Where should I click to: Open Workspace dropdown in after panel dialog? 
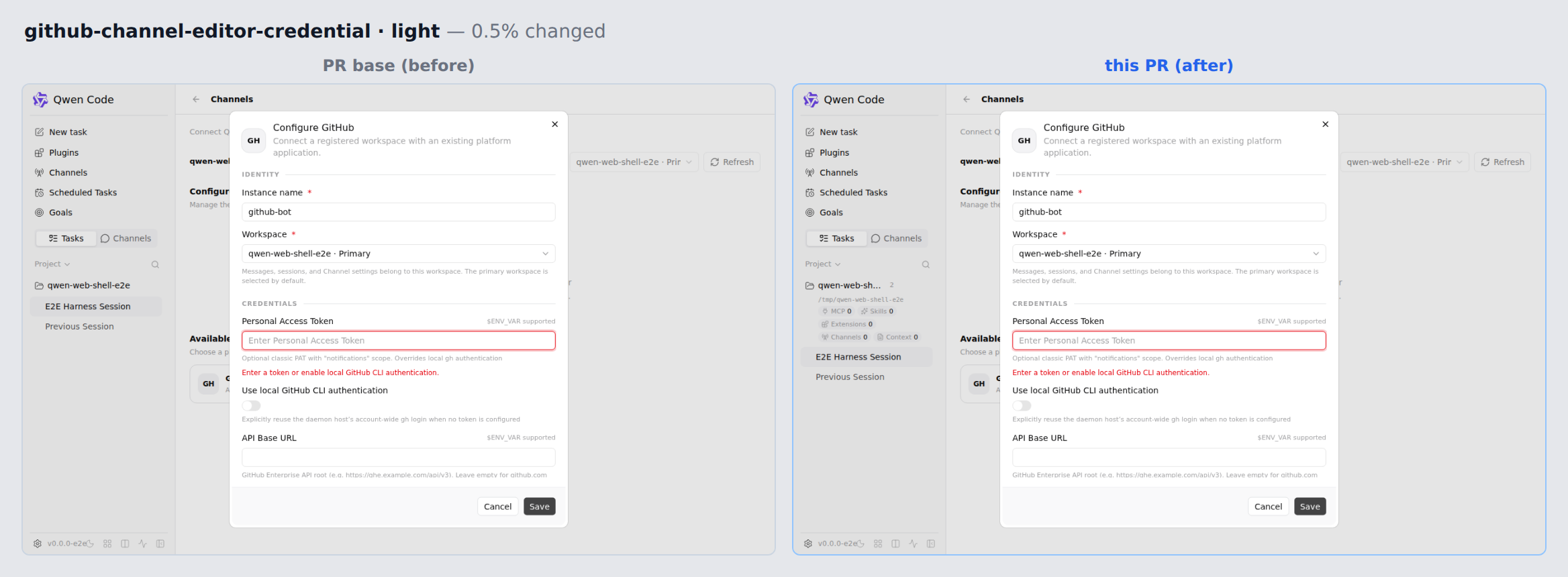(x=1169, y=254)
